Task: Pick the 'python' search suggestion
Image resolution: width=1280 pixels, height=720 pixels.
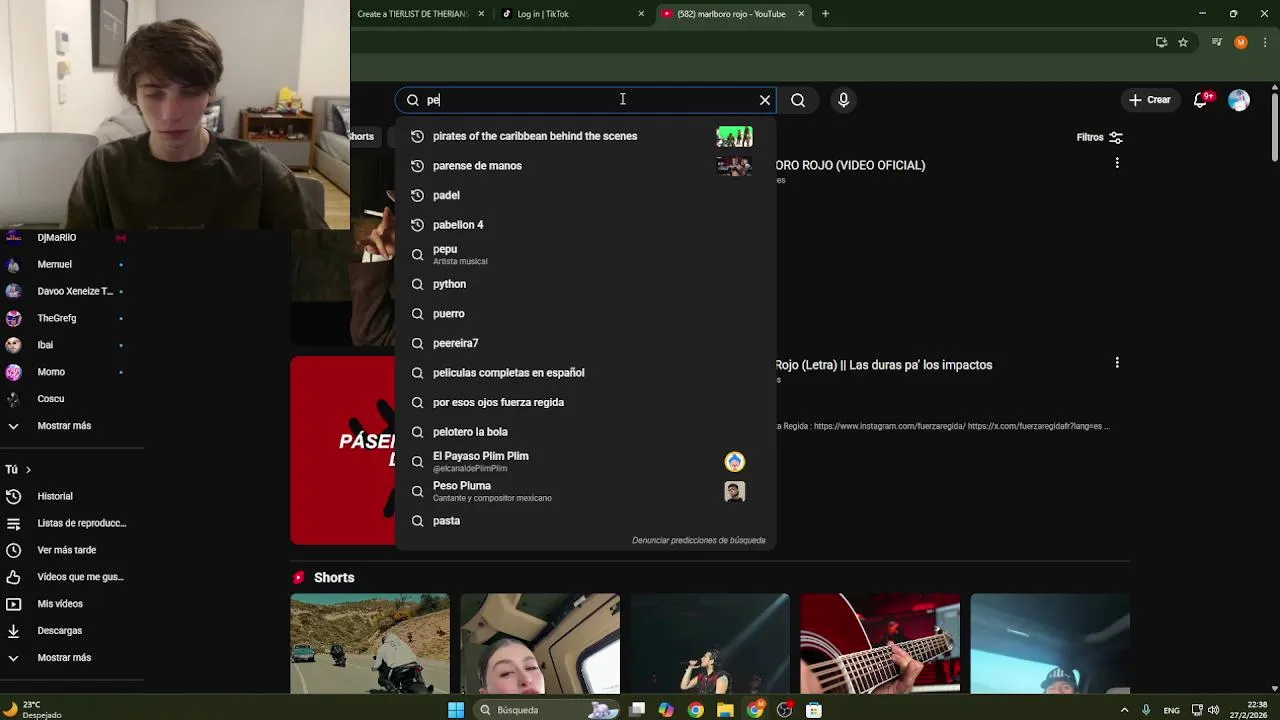Action: (x=585, y=284)
